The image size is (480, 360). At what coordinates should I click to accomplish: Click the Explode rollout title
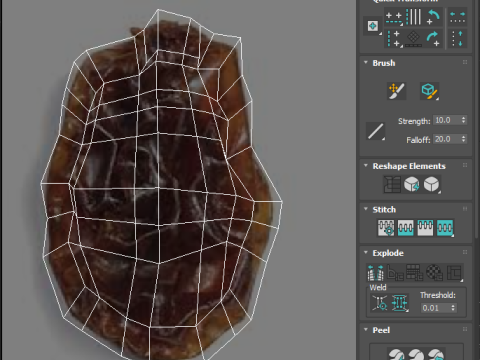tap(388, 253)
